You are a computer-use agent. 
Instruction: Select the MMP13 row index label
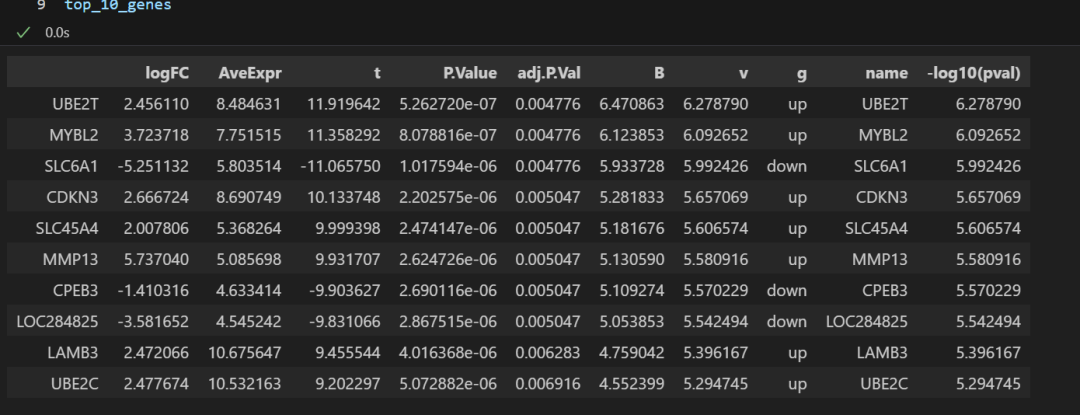coord(73,259)
